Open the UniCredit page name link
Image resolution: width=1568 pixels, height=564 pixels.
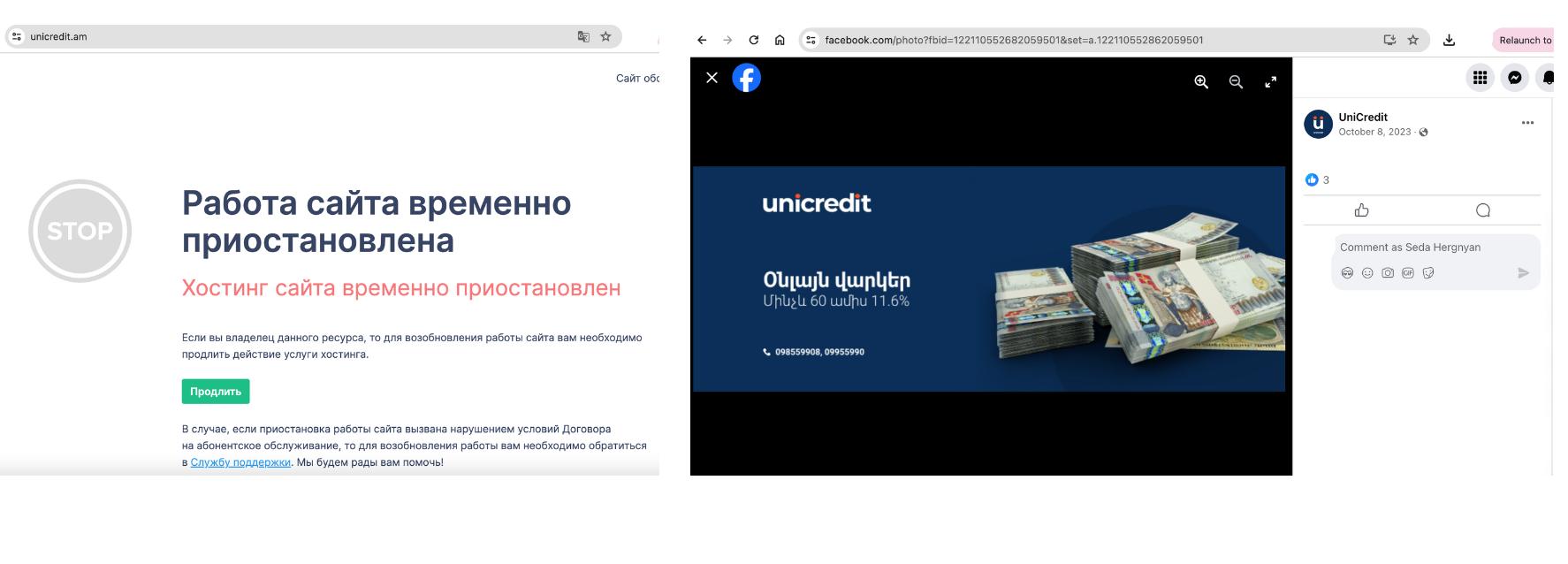(x=1363, y=117)
